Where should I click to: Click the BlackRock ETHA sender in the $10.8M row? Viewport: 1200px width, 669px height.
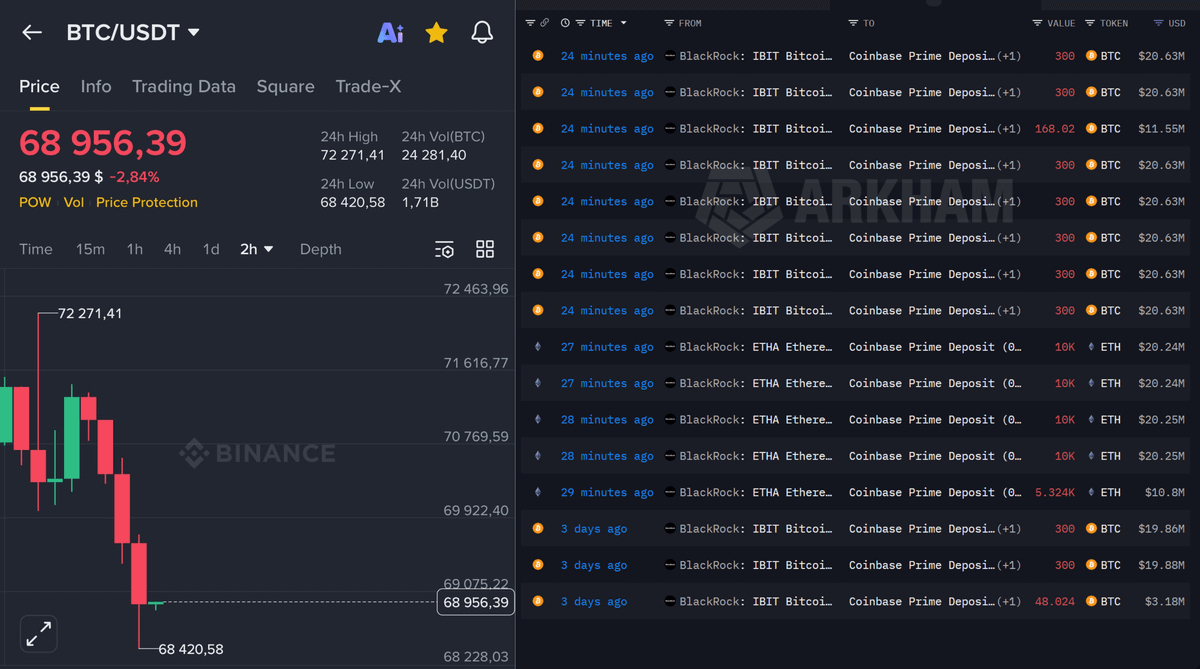pyautogui.click(x=756, y=492)
